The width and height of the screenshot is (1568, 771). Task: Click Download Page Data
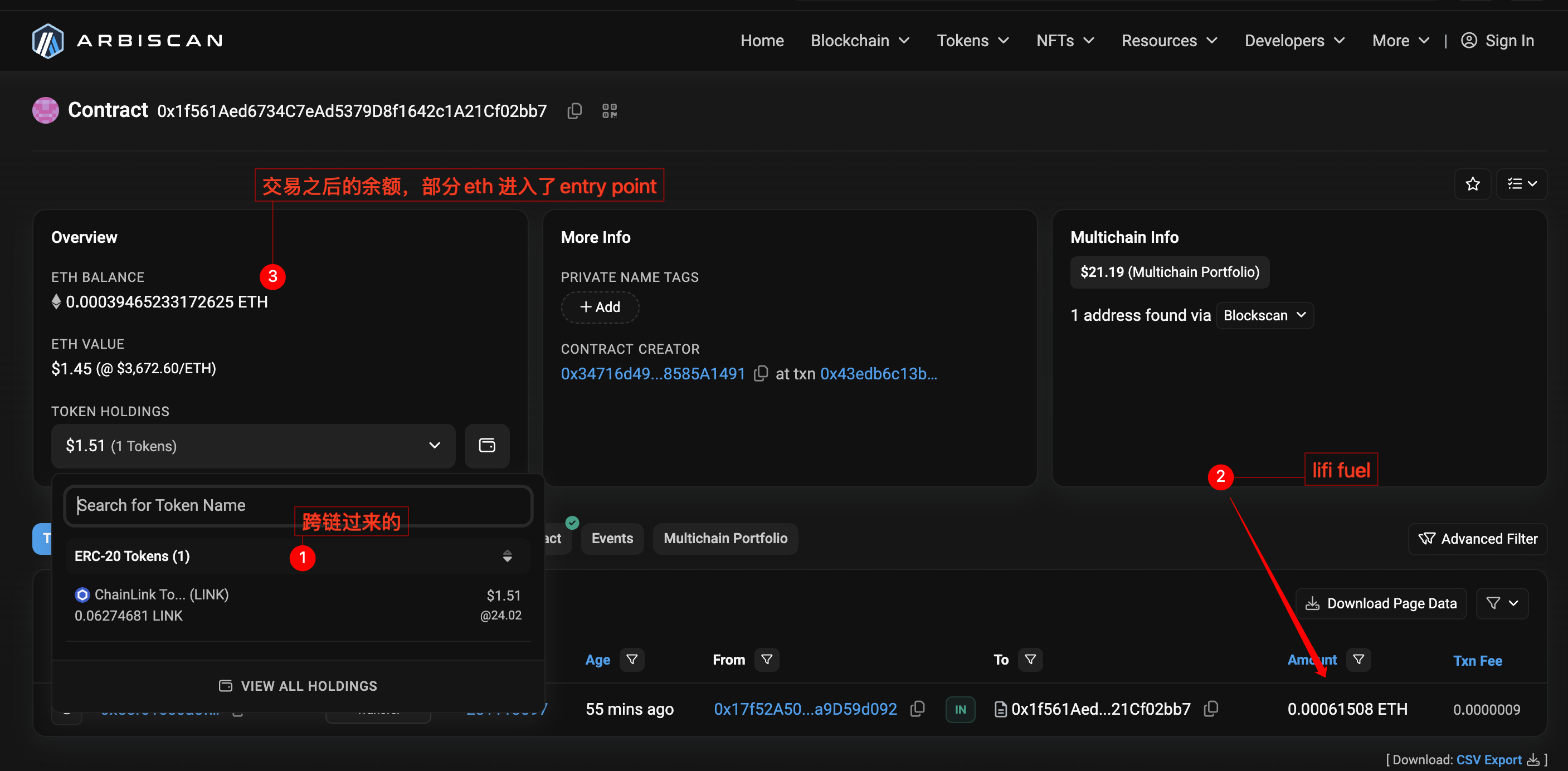pos(1381,603)
